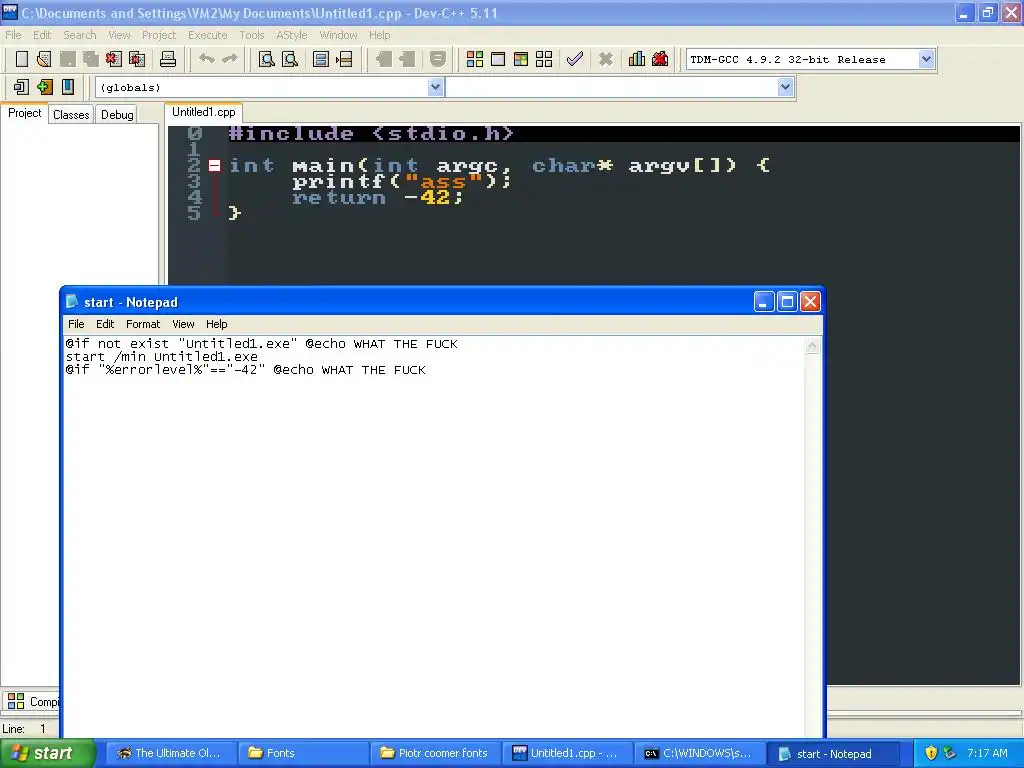The width and height of the screenshot is (1024, 768).
Task: Open Notepad's View menu
Action: point(183,324)
